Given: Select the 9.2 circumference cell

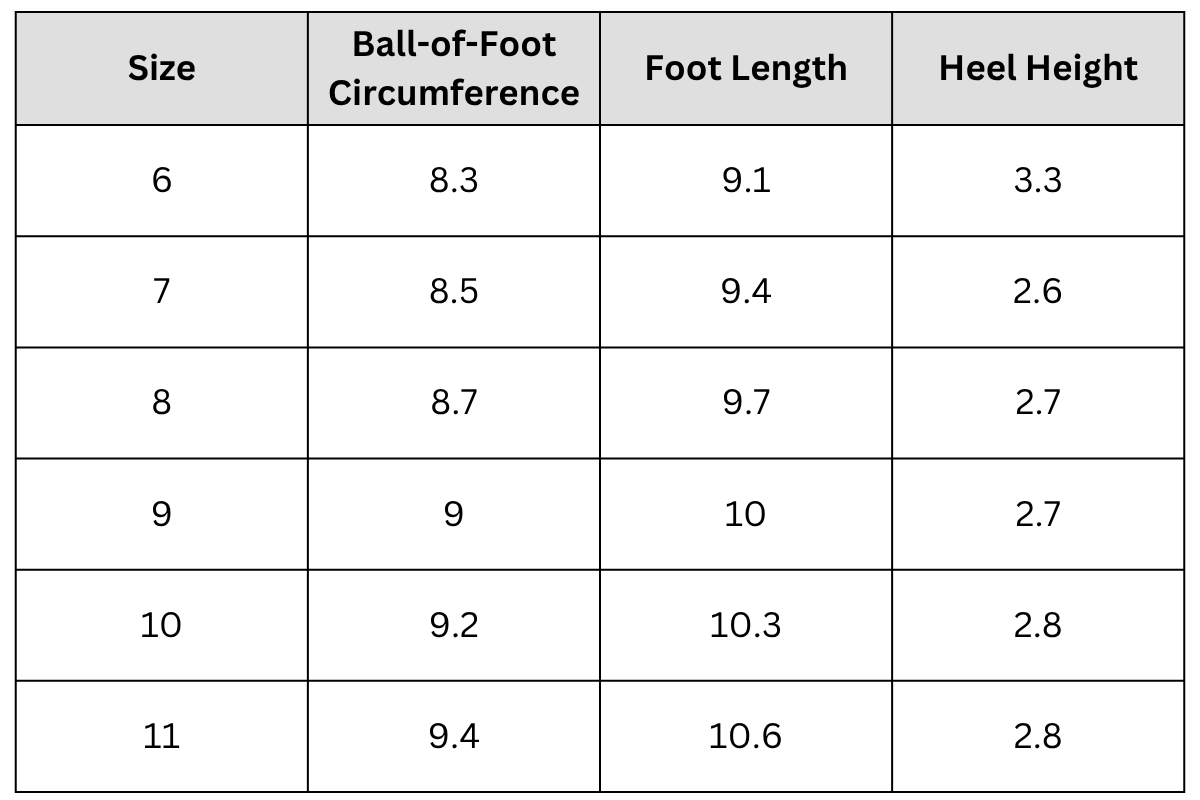Looking at the screenshot, I should (x=454, y=625).
